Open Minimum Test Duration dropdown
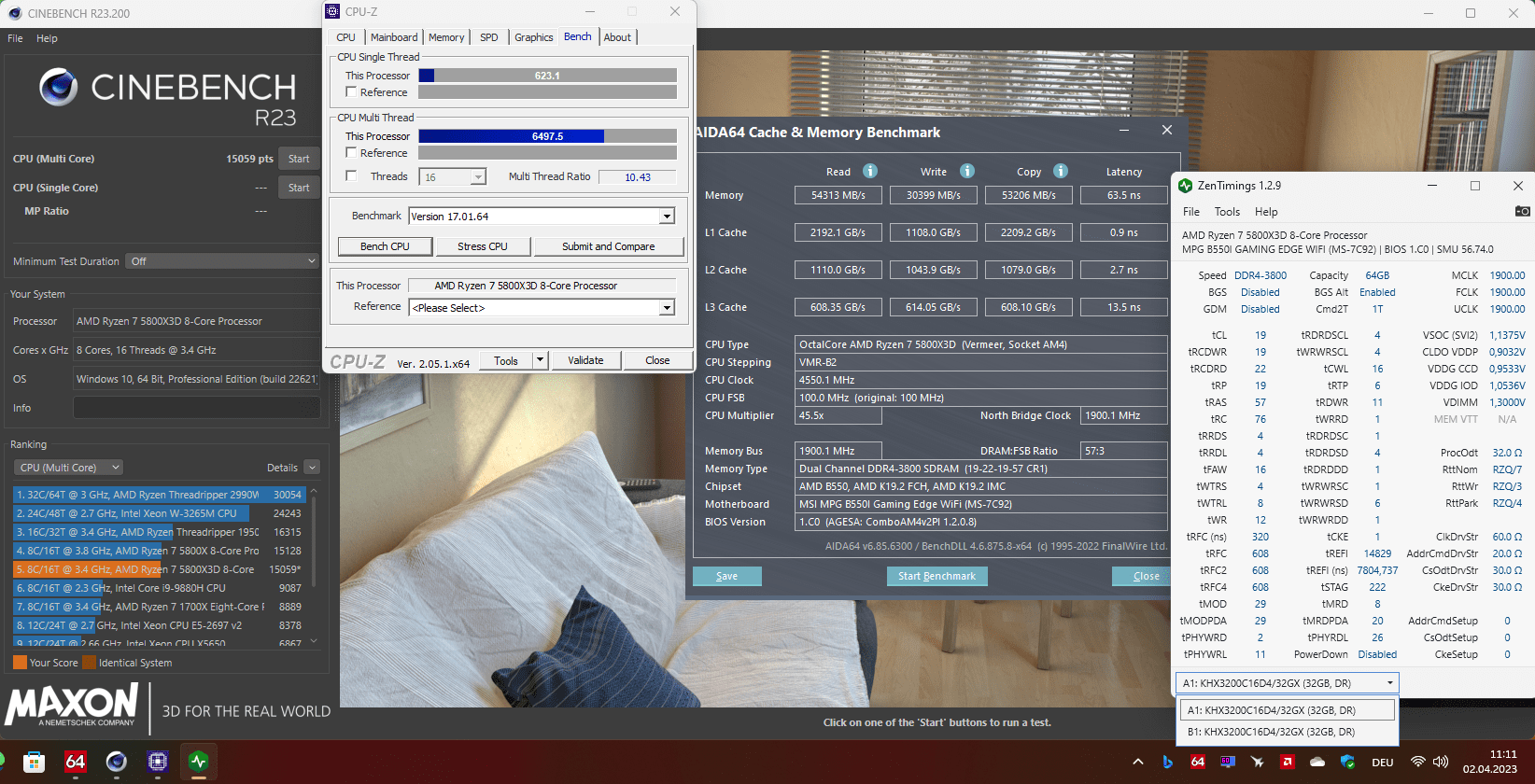The width and height of the screenshot is (1535, 784). tap(224, 261)
